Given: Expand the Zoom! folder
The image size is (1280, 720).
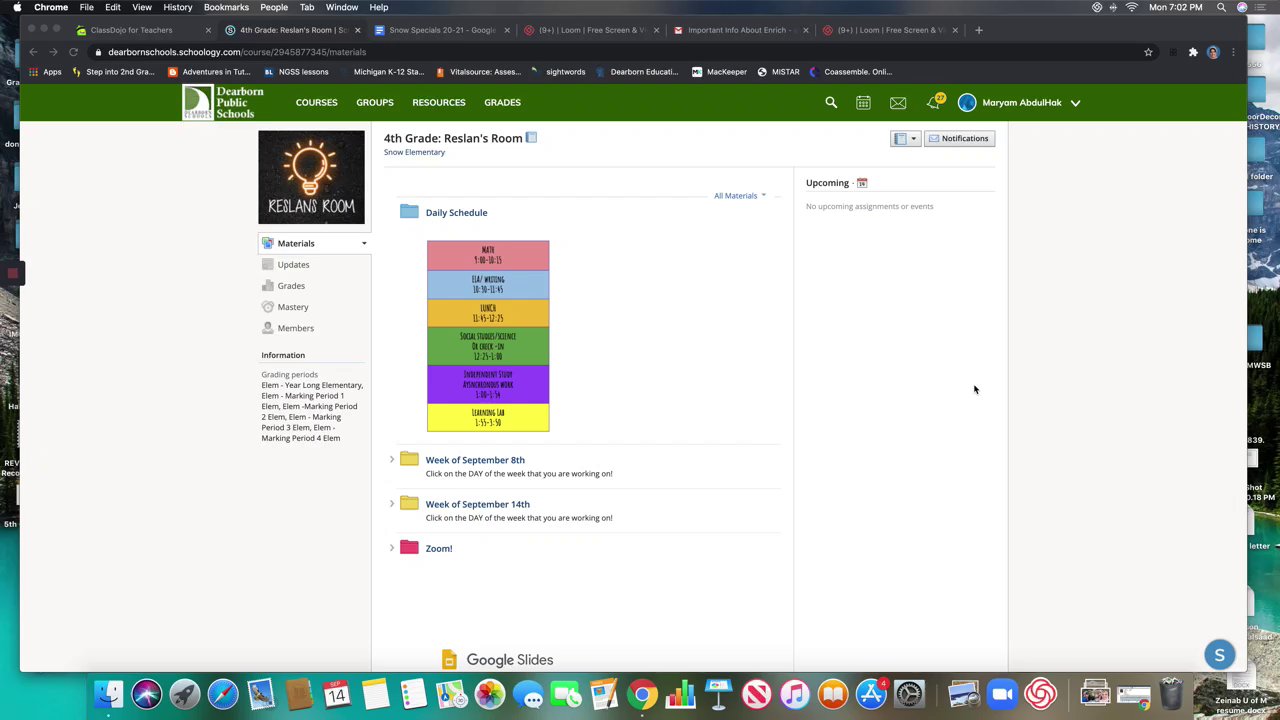Looking at the screenshot, I should coord(392,548).
